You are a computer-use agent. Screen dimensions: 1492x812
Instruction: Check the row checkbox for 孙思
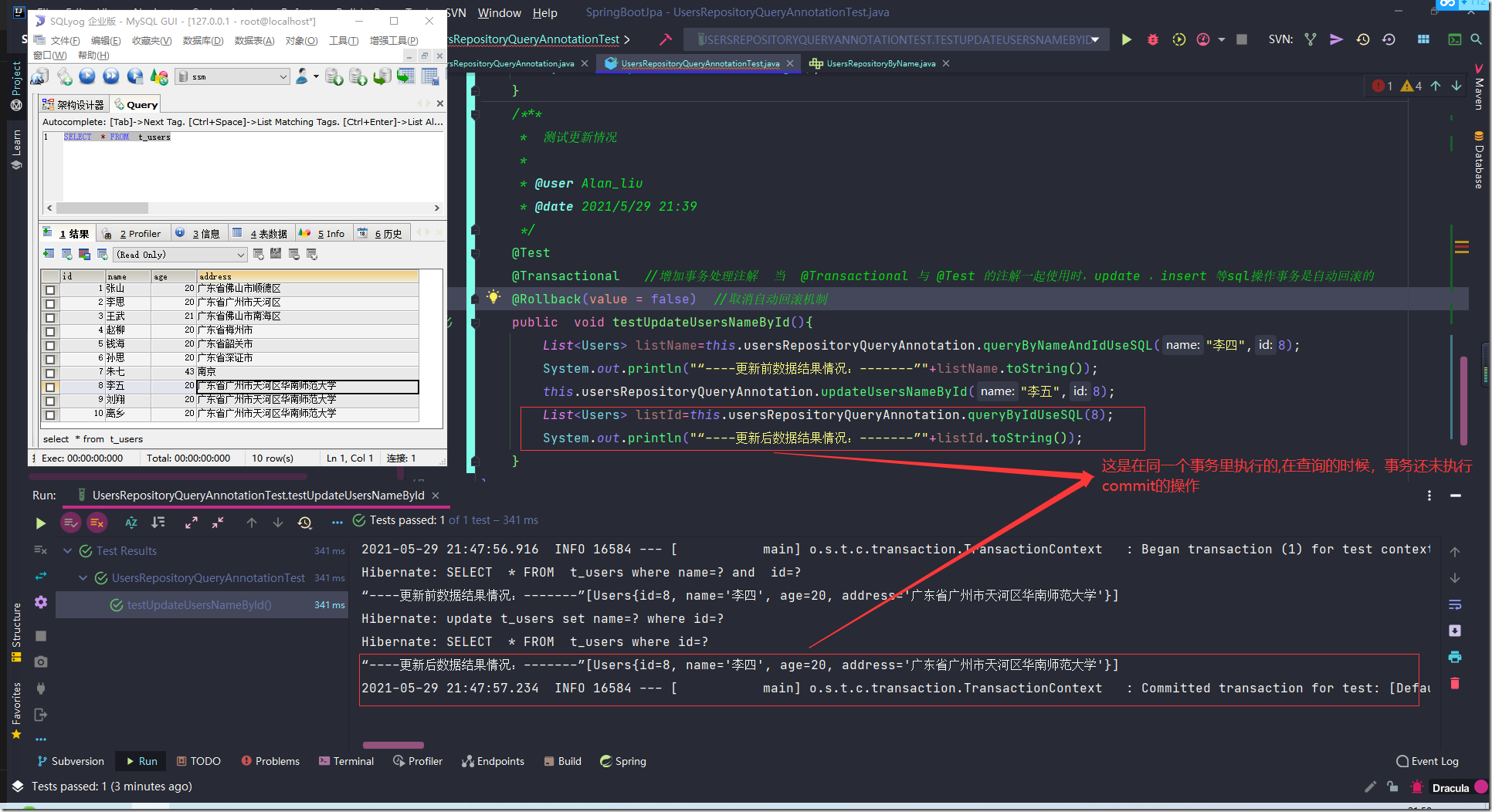50,359
